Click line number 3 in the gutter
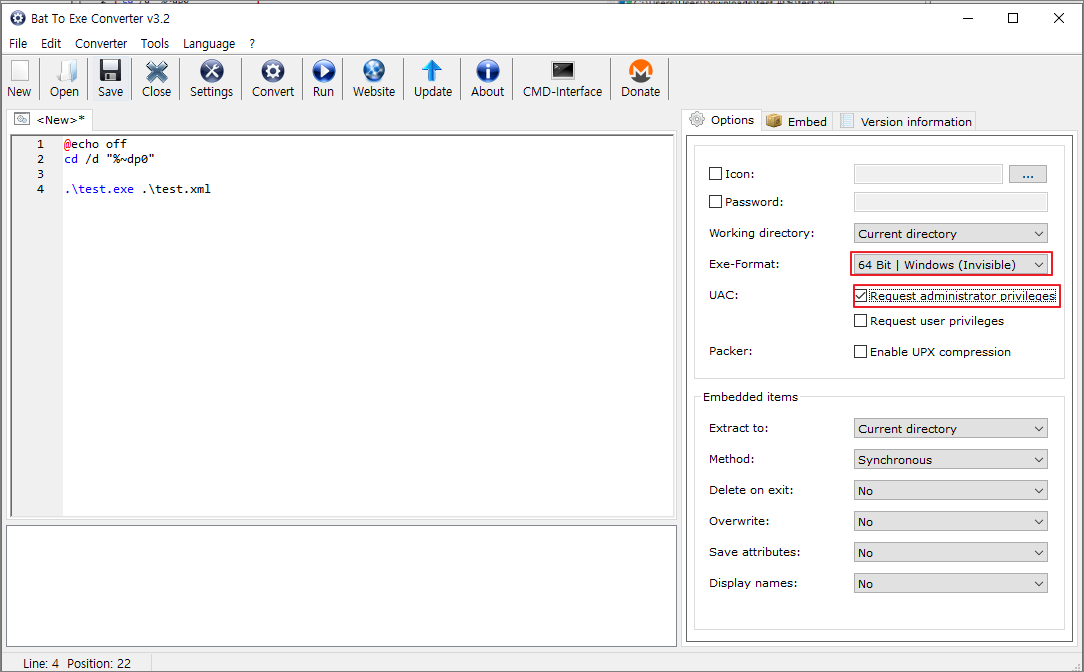 coord(40,174)
